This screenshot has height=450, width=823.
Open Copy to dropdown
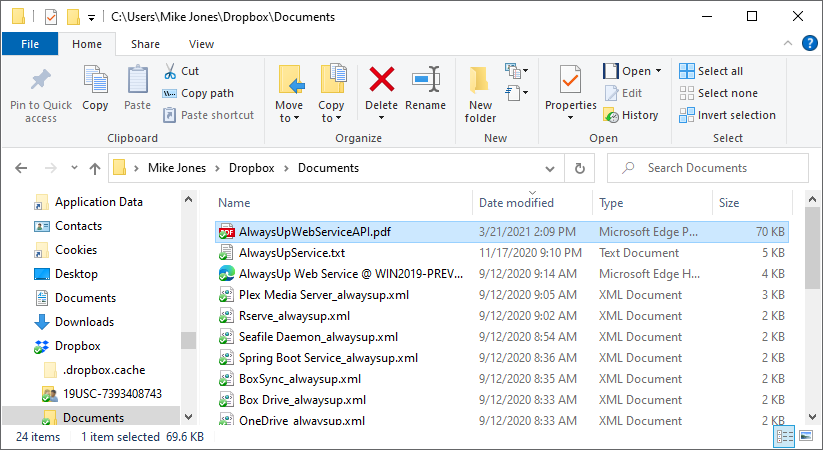click(331, 95)
